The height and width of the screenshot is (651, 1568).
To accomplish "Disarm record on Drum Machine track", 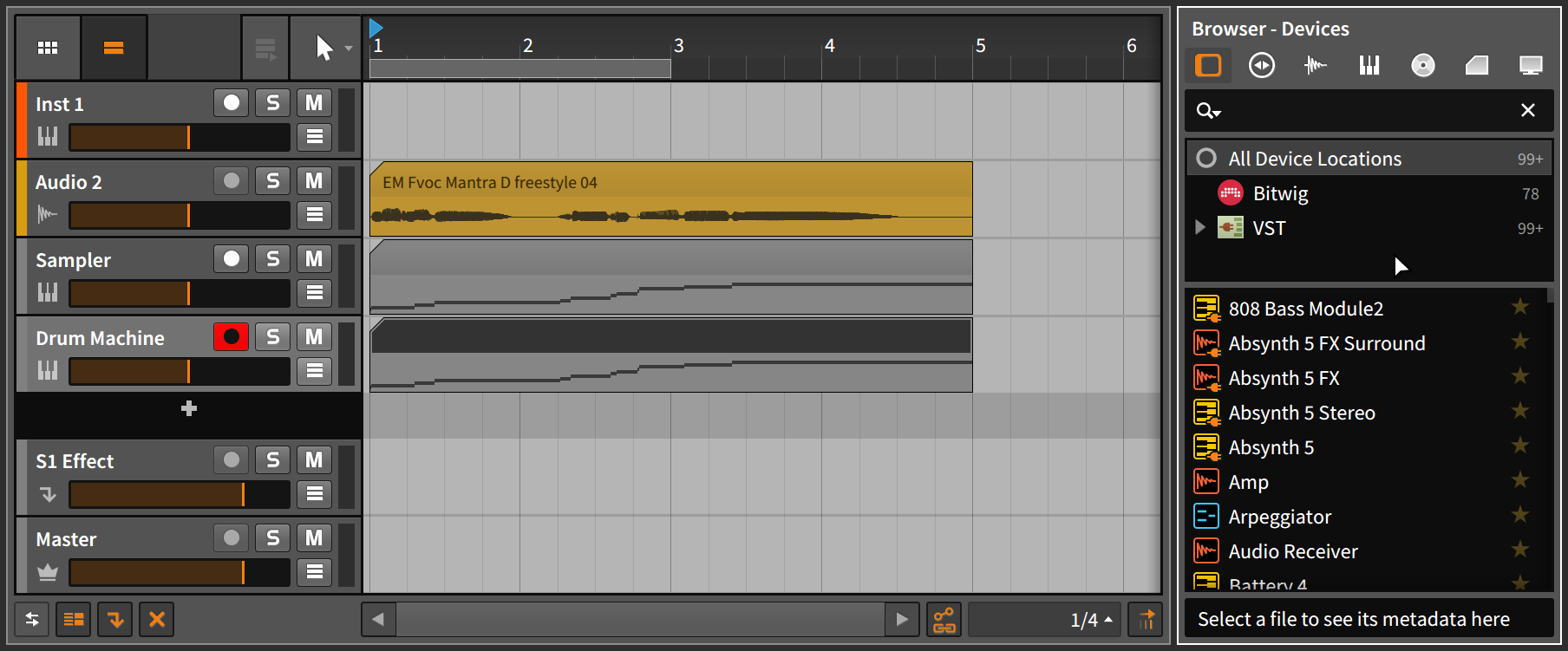I will tap(232, 337).
